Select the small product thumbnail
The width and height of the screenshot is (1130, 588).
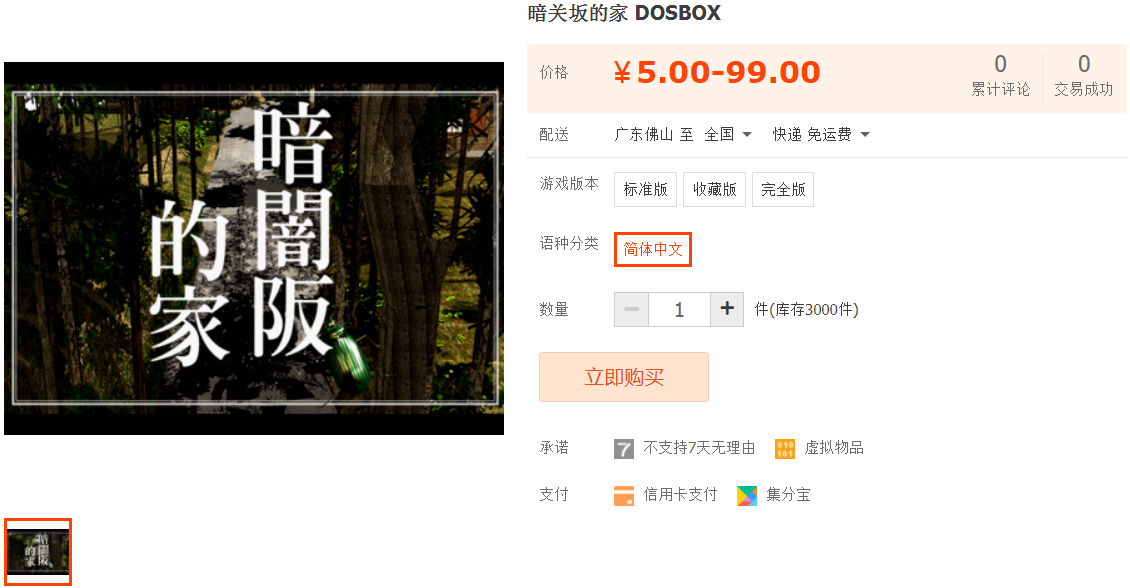pos(37,551)
